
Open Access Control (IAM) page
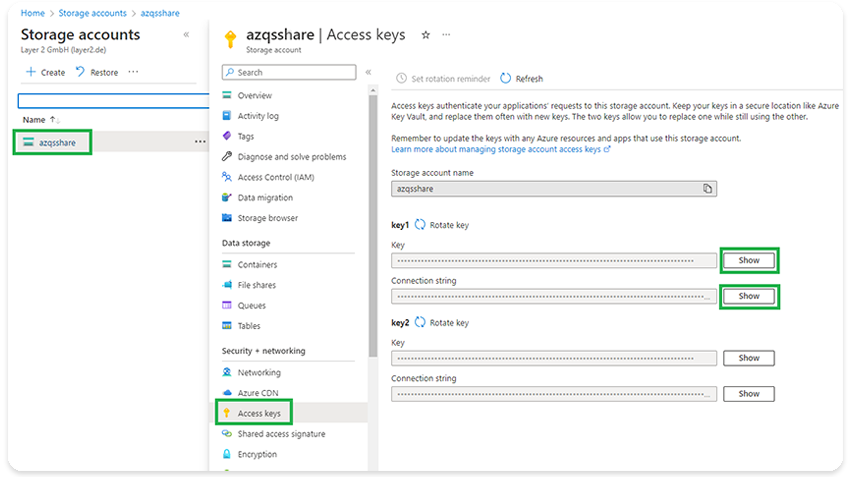[275, 177]
